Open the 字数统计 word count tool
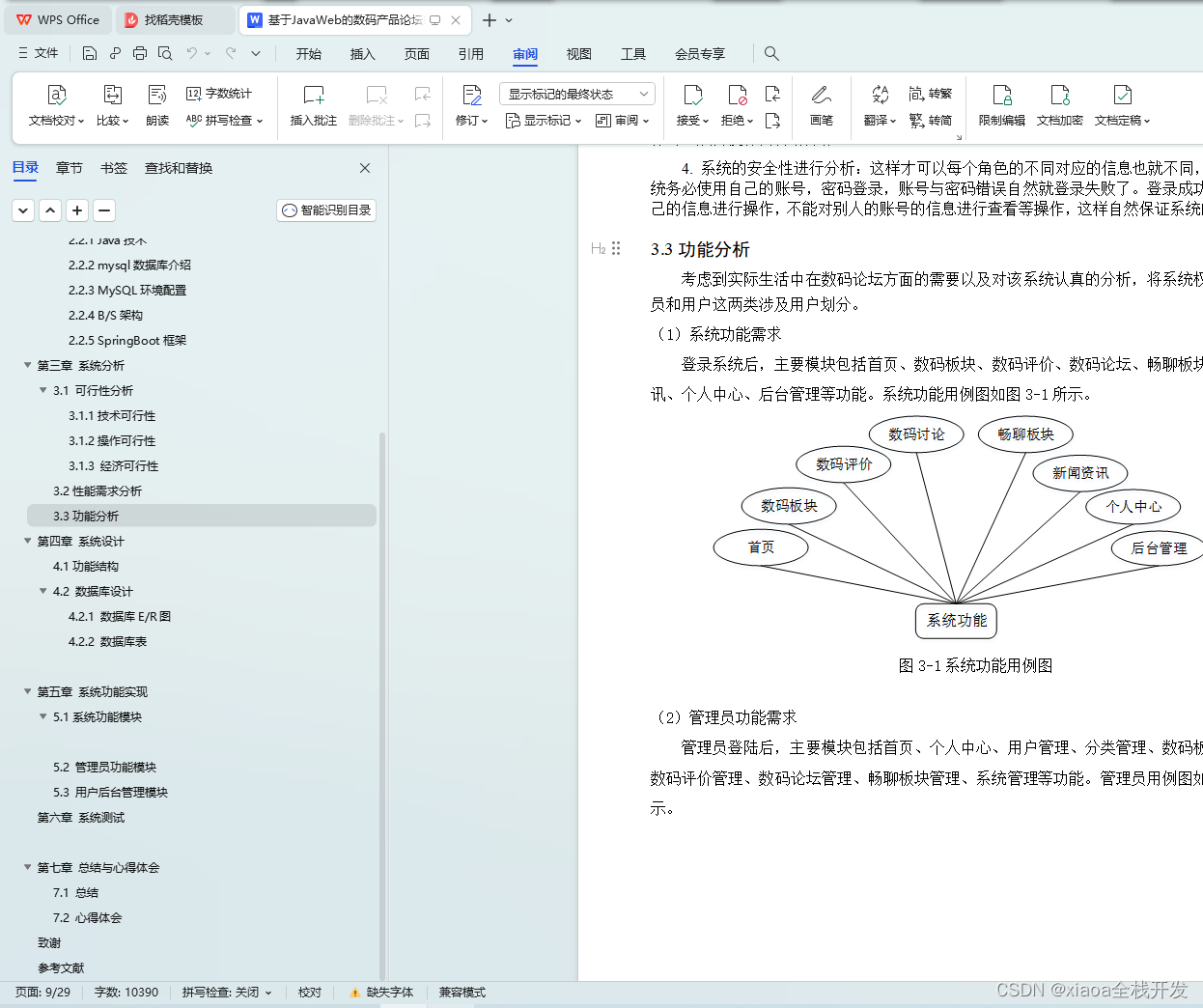Viewport: 1203px width, 1008px height. [208, 94]
